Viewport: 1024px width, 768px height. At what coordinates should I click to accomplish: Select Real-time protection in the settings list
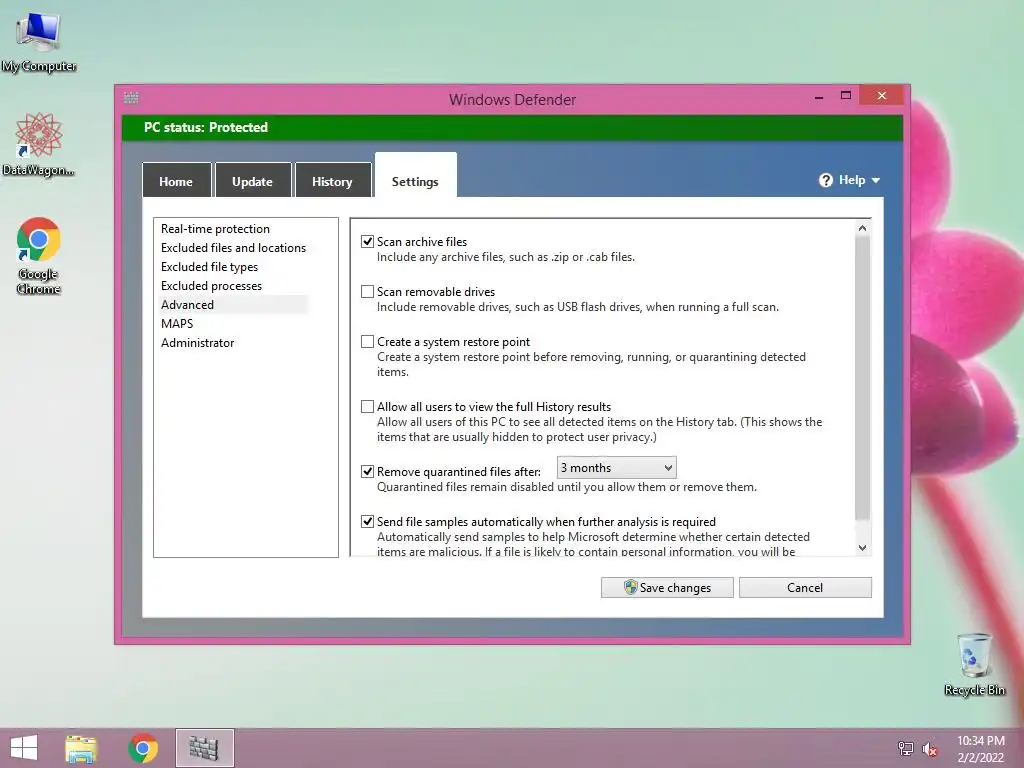click(x=215, y=229)
